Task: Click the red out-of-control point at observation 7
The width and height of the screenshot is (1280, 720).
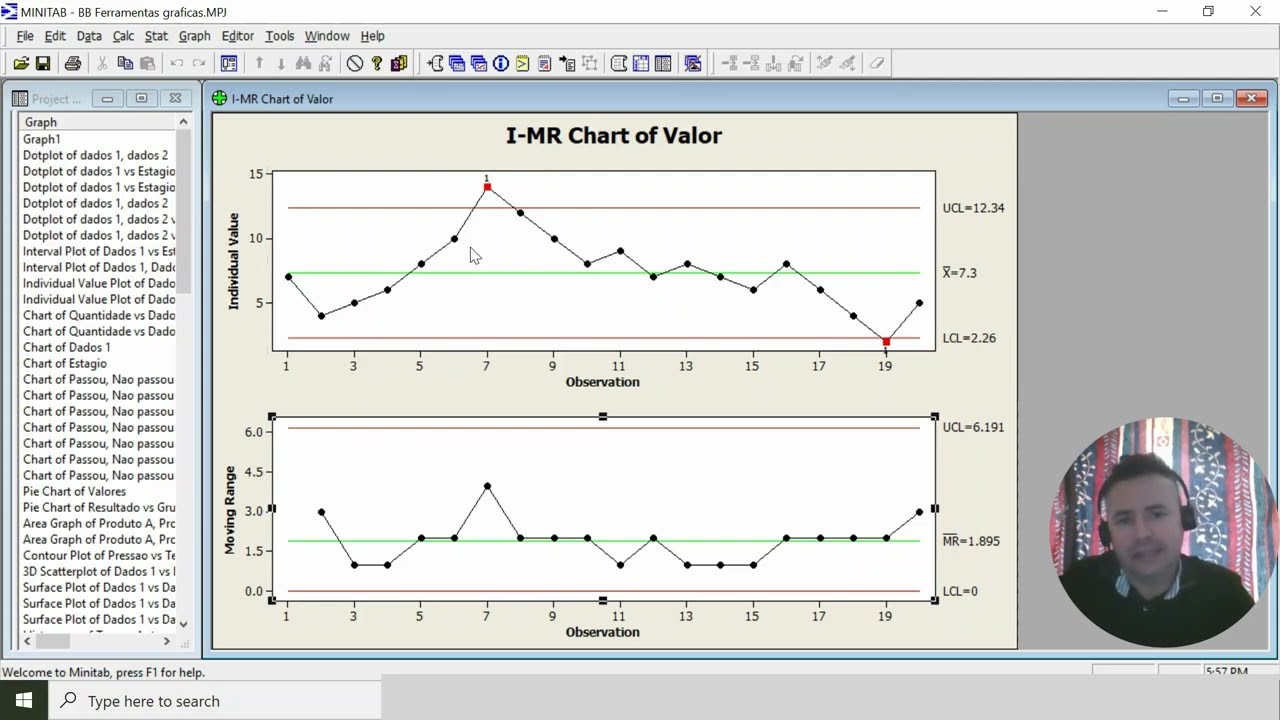Action: point(487,187)
